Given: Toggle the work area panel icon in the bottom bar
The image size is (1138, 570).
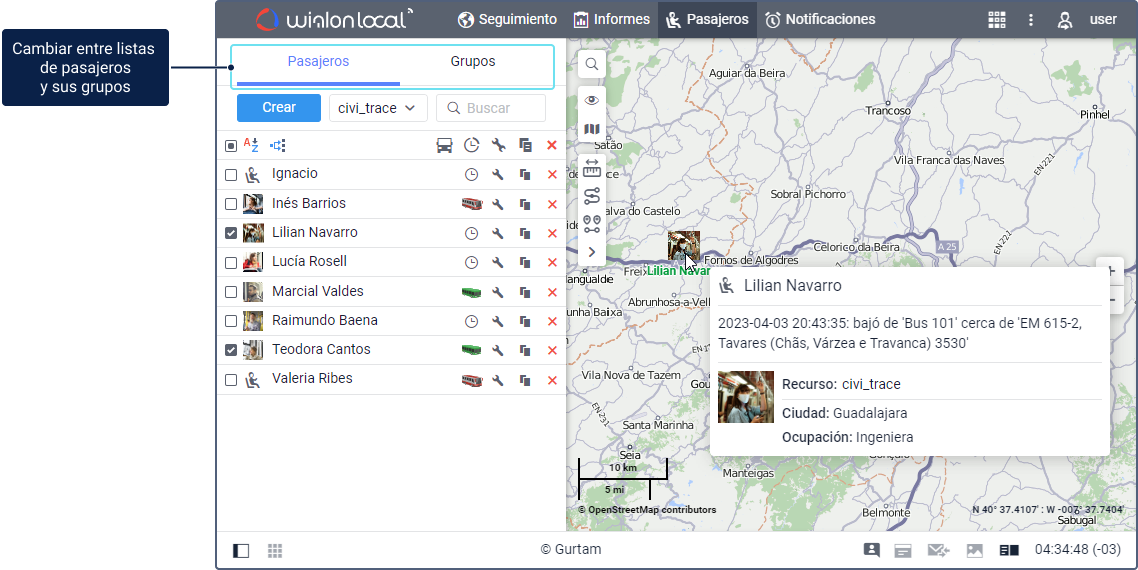Looking at the screenshot, I should click(x=241, y=550).
